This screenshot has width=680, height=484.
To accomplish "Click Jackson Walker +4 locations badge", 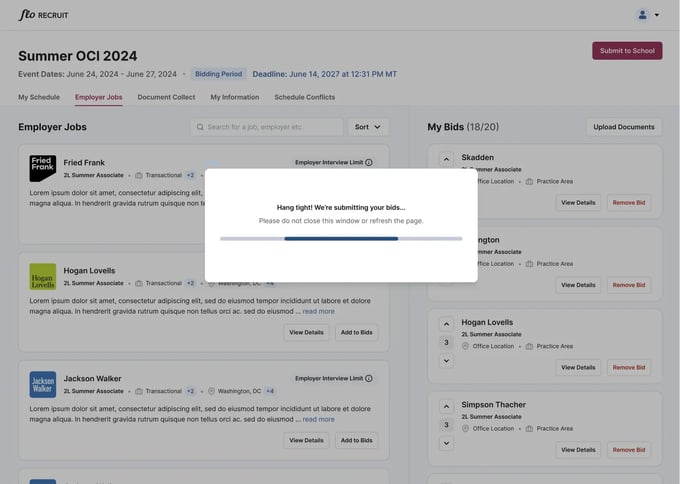I will [x=270, y=391].
